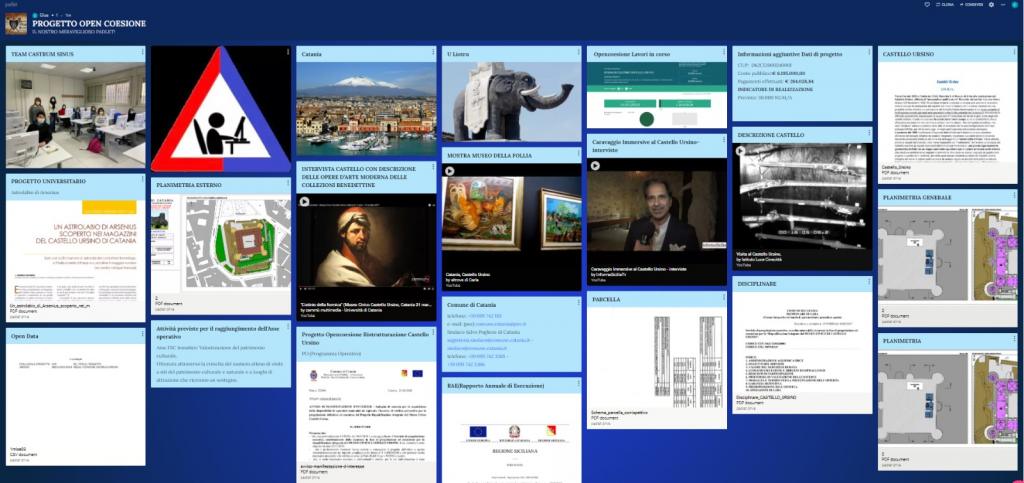1024x483 pixels.
Task: Open options menu of DESCRIZIONE CASTELLO card
Action: 869,132
